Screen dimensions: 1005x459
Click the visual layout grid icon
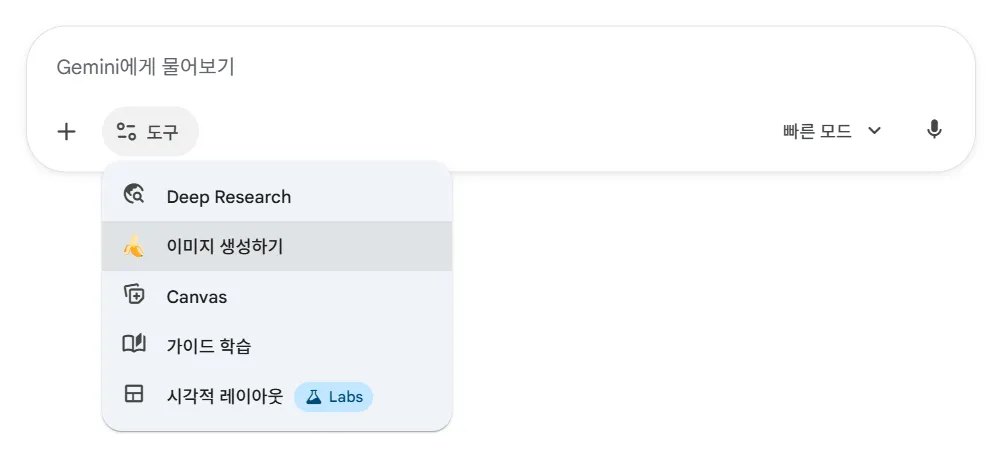coord(134,395)
